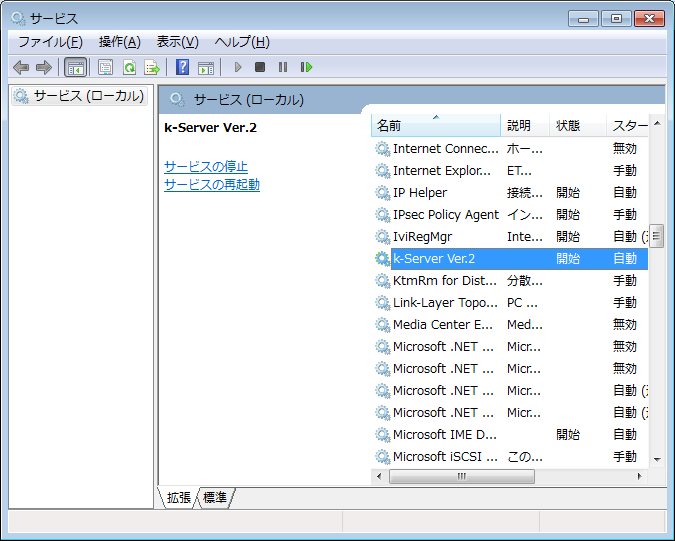Open Help with the question mark icon
Screen dimensions: 675x541
pos(183,67)
